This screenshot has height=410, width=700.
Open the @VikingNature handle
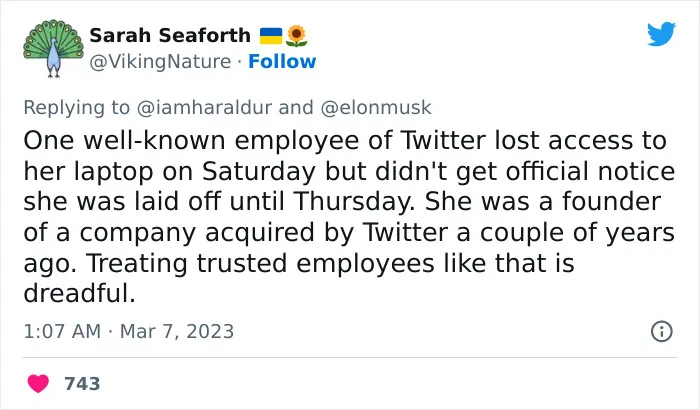click(x=160, y=62)
